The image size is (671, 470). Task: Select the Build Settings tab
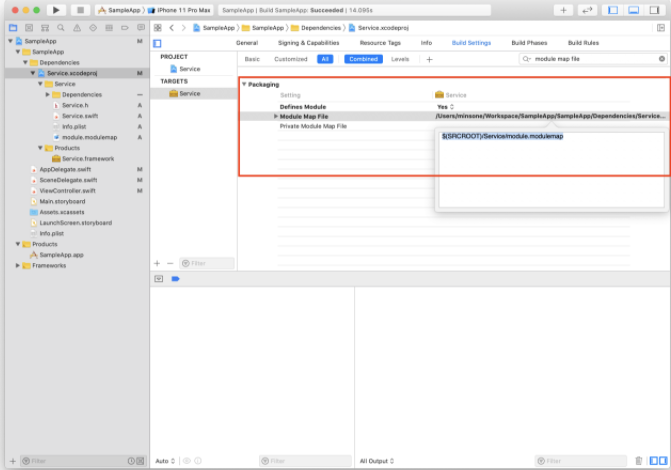click(x=471, y=43)
